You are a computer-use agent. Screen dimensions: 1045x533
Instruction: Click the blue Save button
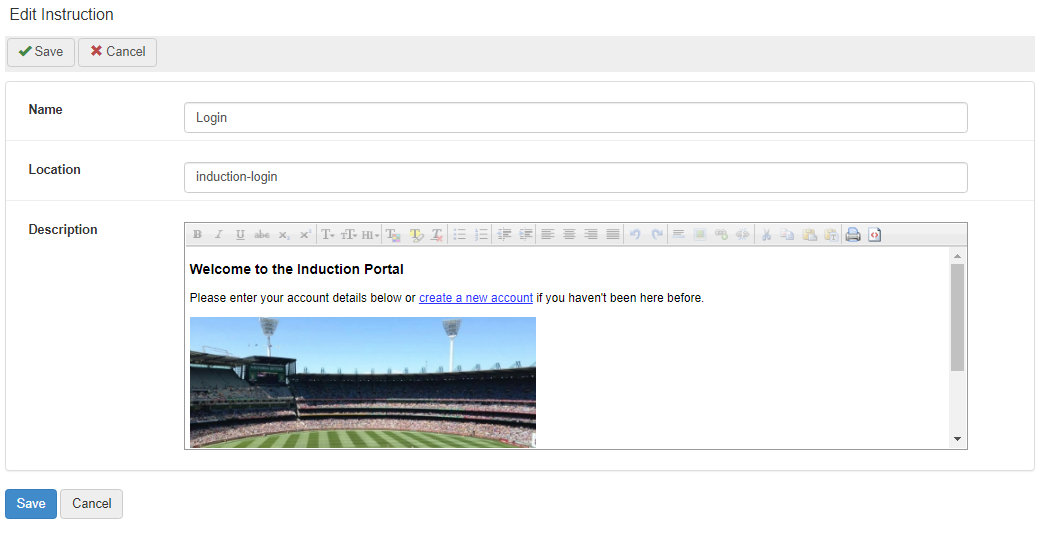point(31,504)
